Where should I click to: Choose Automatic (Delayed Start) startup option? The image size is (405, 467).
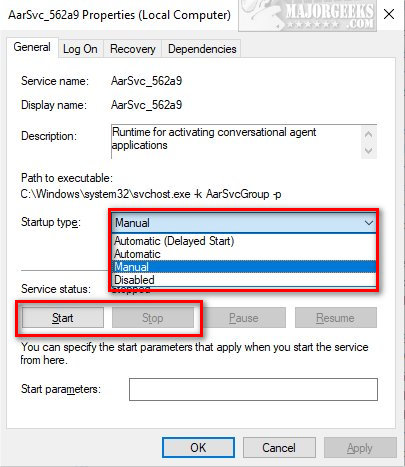click(x=244, y=241)
